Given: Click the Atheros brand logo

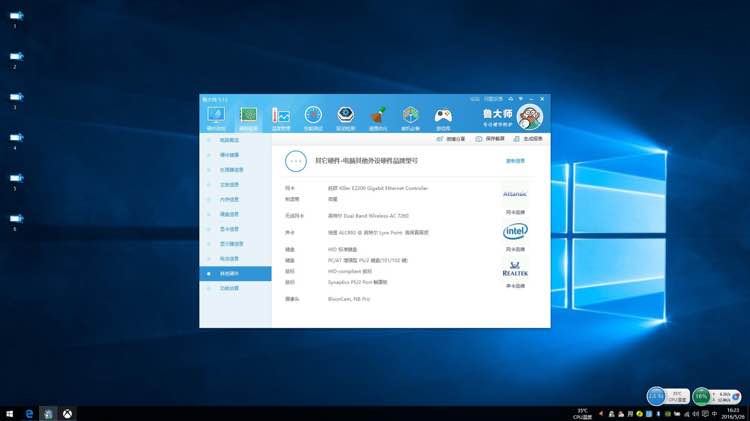Looking at the screenshot, I should [515, 194].
